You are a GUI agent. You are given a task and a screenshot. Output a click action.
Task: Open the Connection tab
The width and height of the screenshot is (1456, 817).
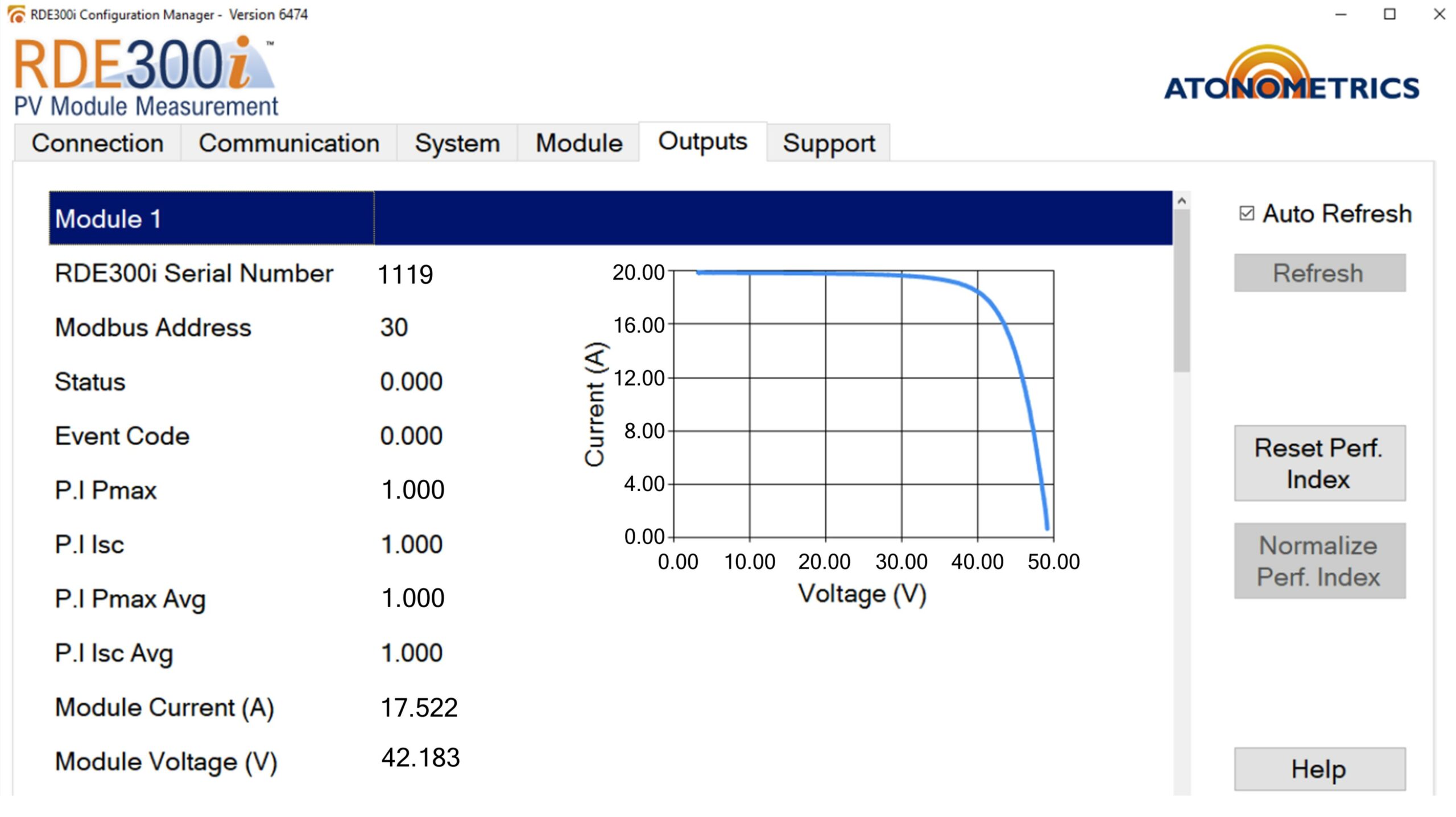97,143
